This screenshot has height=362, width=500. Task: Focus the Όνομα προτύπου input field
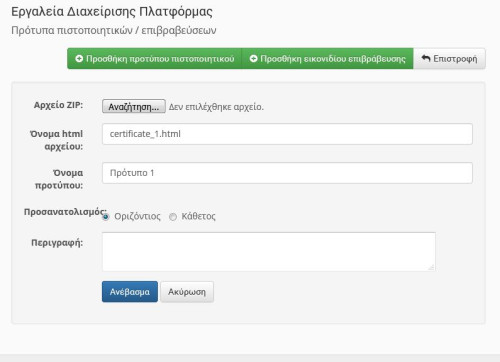click(x=287, y=173)
